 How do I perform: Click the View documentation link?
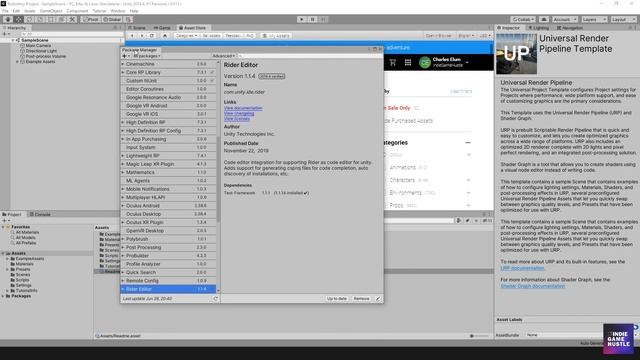click(243, 108)
